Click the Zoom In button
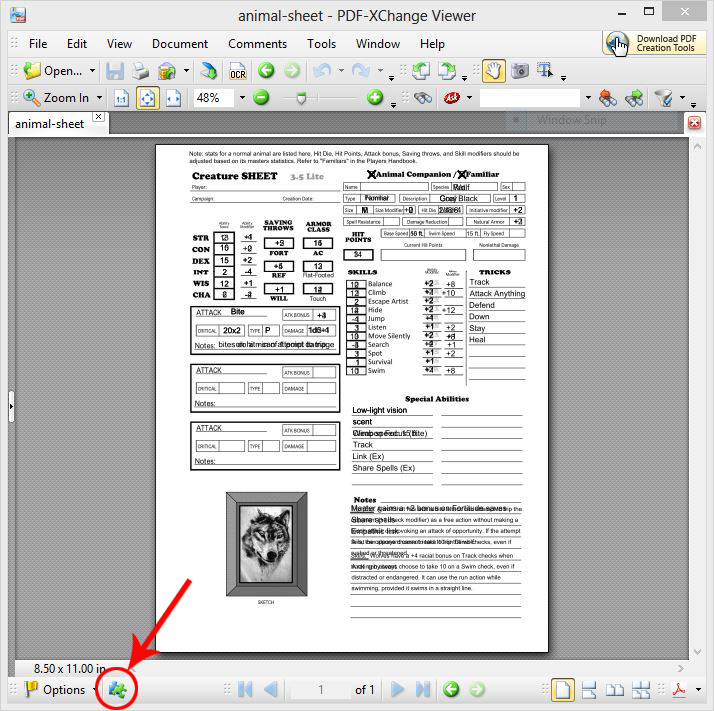The image size is (714, 711). (x=57, y=98)
